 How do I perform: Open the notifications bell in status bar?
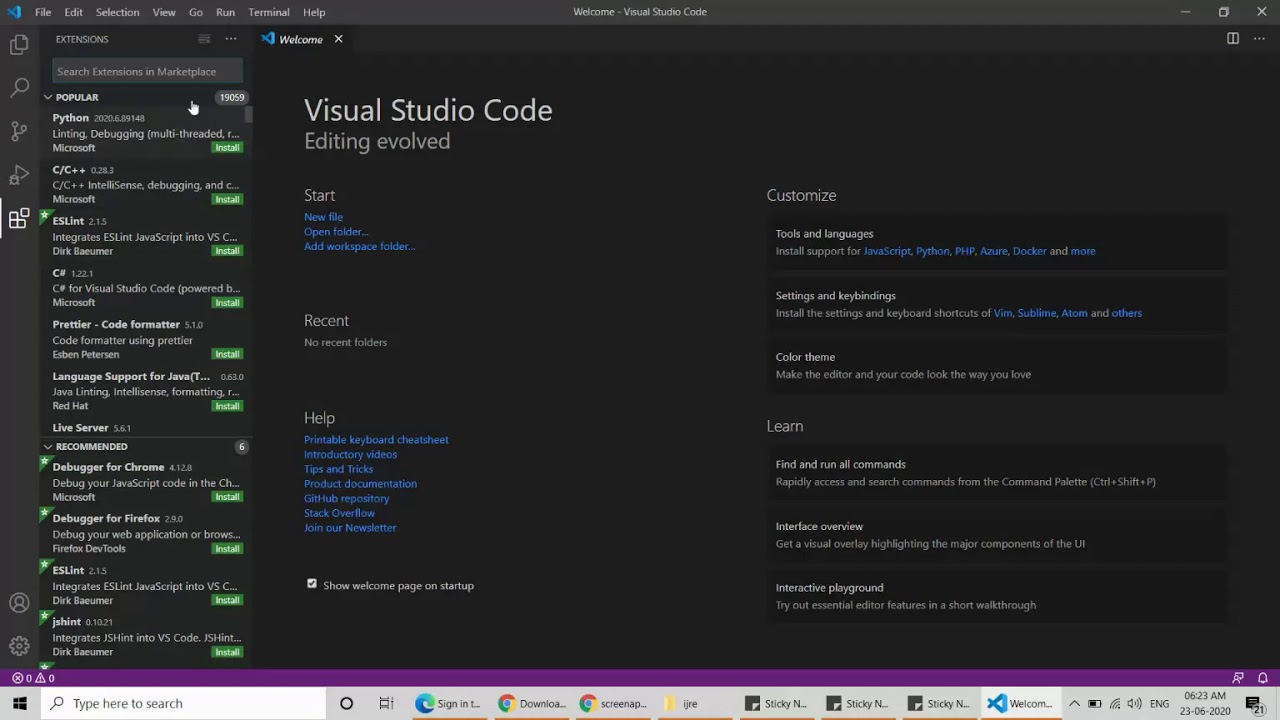click(x=1262, y=678)
